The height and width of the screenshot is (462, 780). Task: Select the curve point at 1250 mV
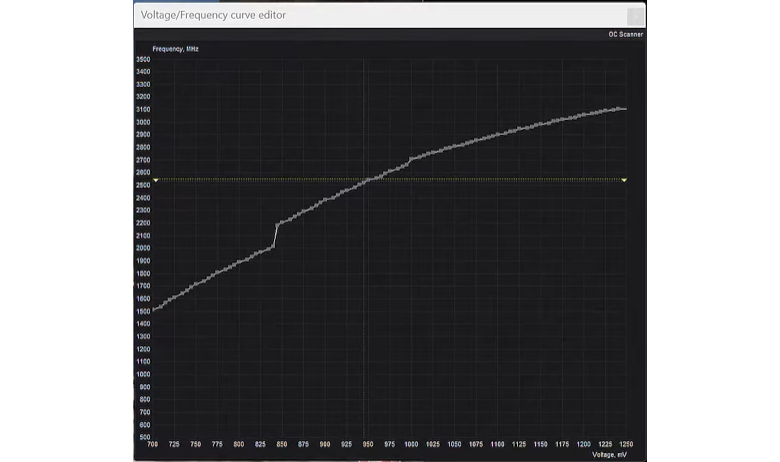(625, 109)
